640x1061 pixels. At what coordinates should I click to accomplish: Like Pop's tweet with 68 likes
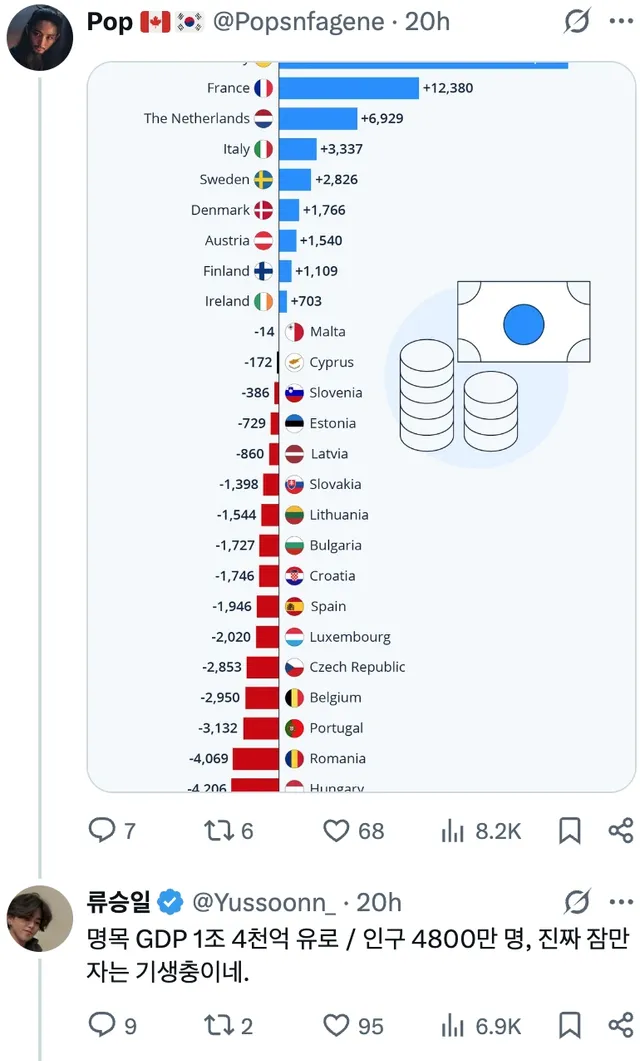[338, 830]
